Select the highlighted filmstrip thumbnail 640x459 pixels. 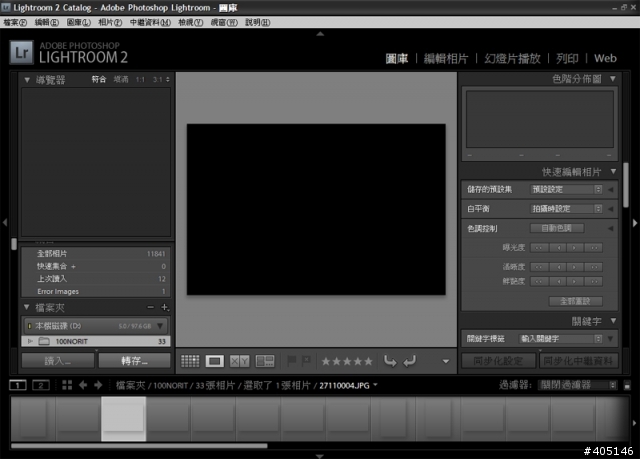(x=124, y=419)
